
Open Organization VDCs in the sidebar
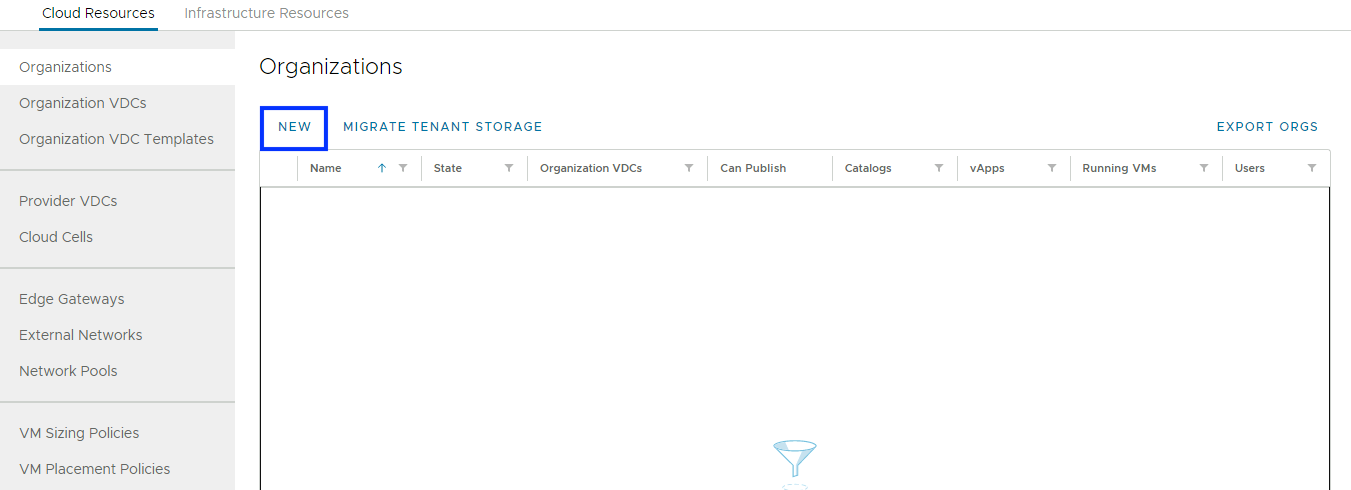[x=83, y=103]
